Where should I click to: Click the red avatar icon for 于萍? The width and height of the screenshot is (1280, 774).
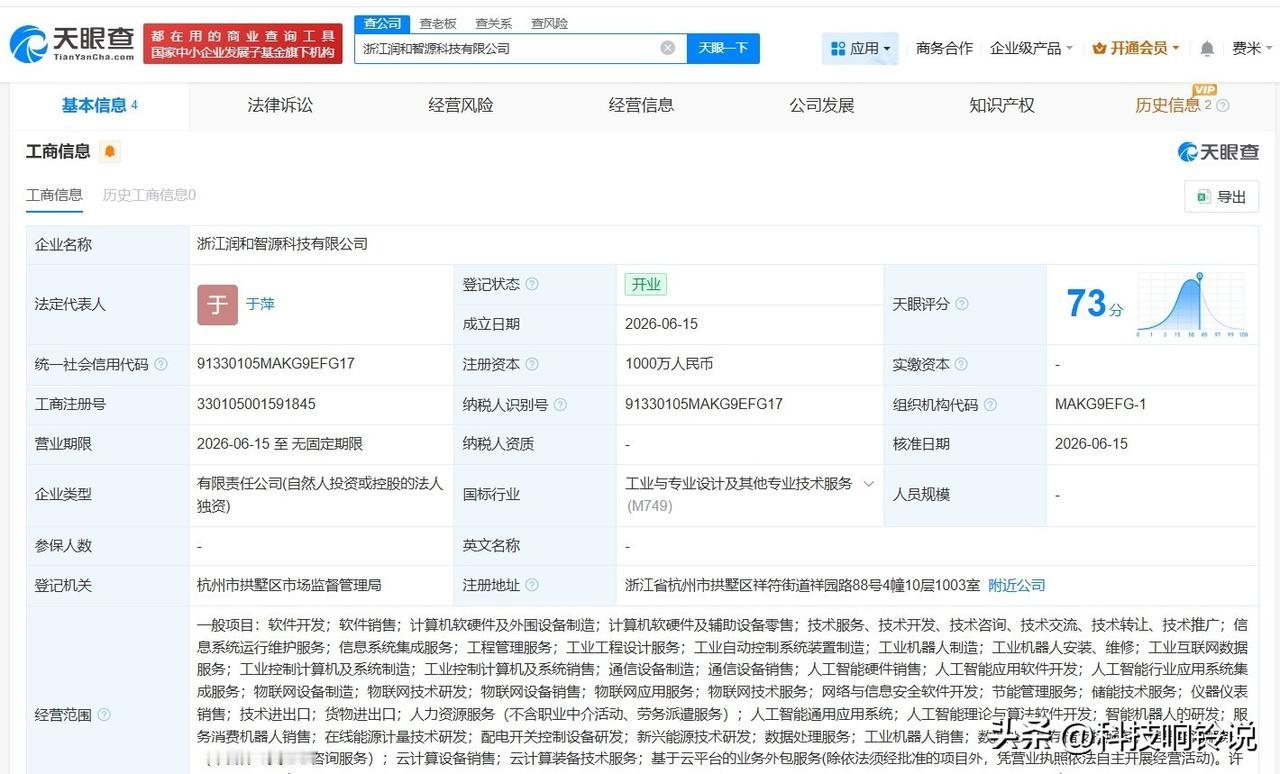click(217, 304)
